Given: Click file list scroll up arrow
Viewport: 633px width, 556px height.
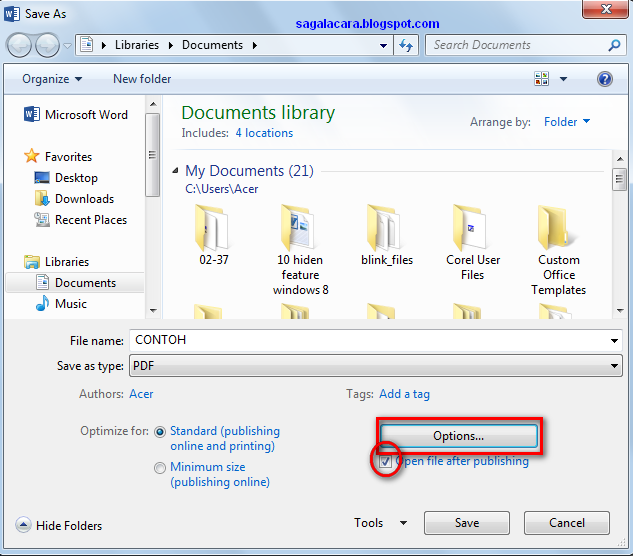Looking at the screenshot, I should 620,159.
